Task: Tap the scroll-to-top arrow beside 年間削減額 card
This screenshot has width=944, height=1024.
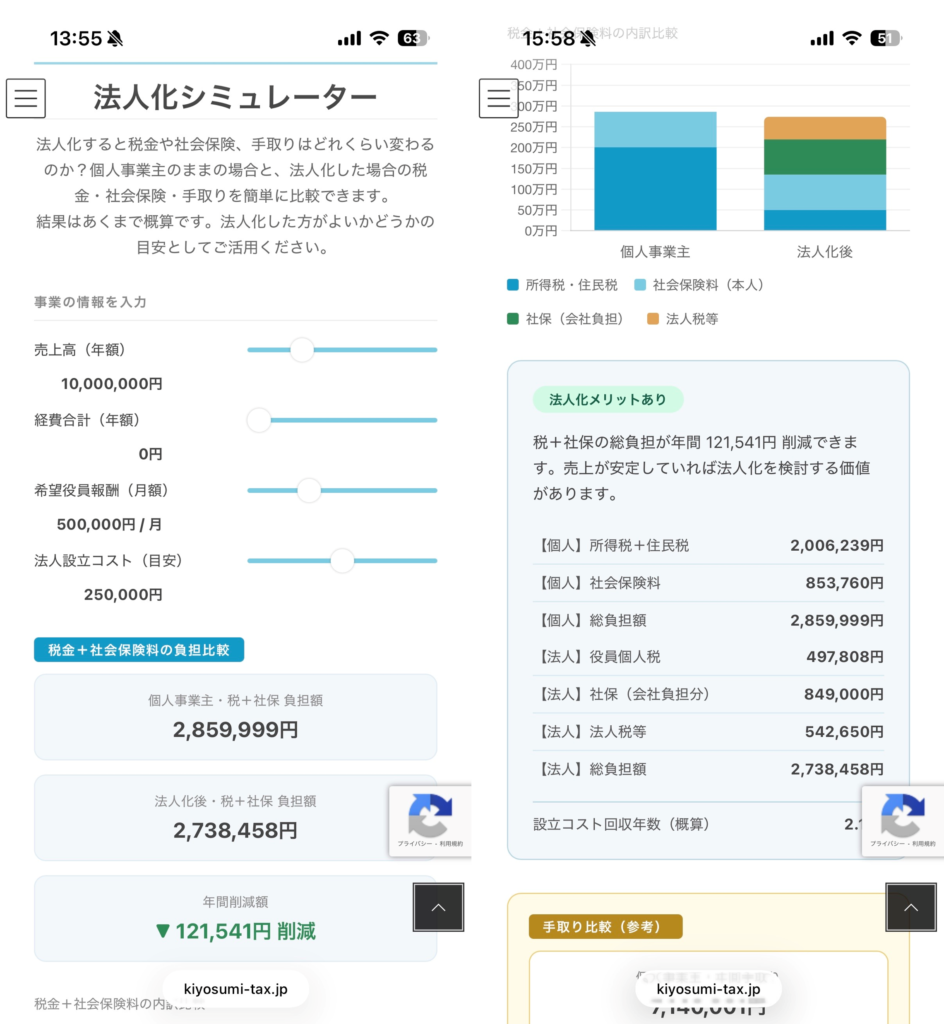Action: click(x=438, y=907)
